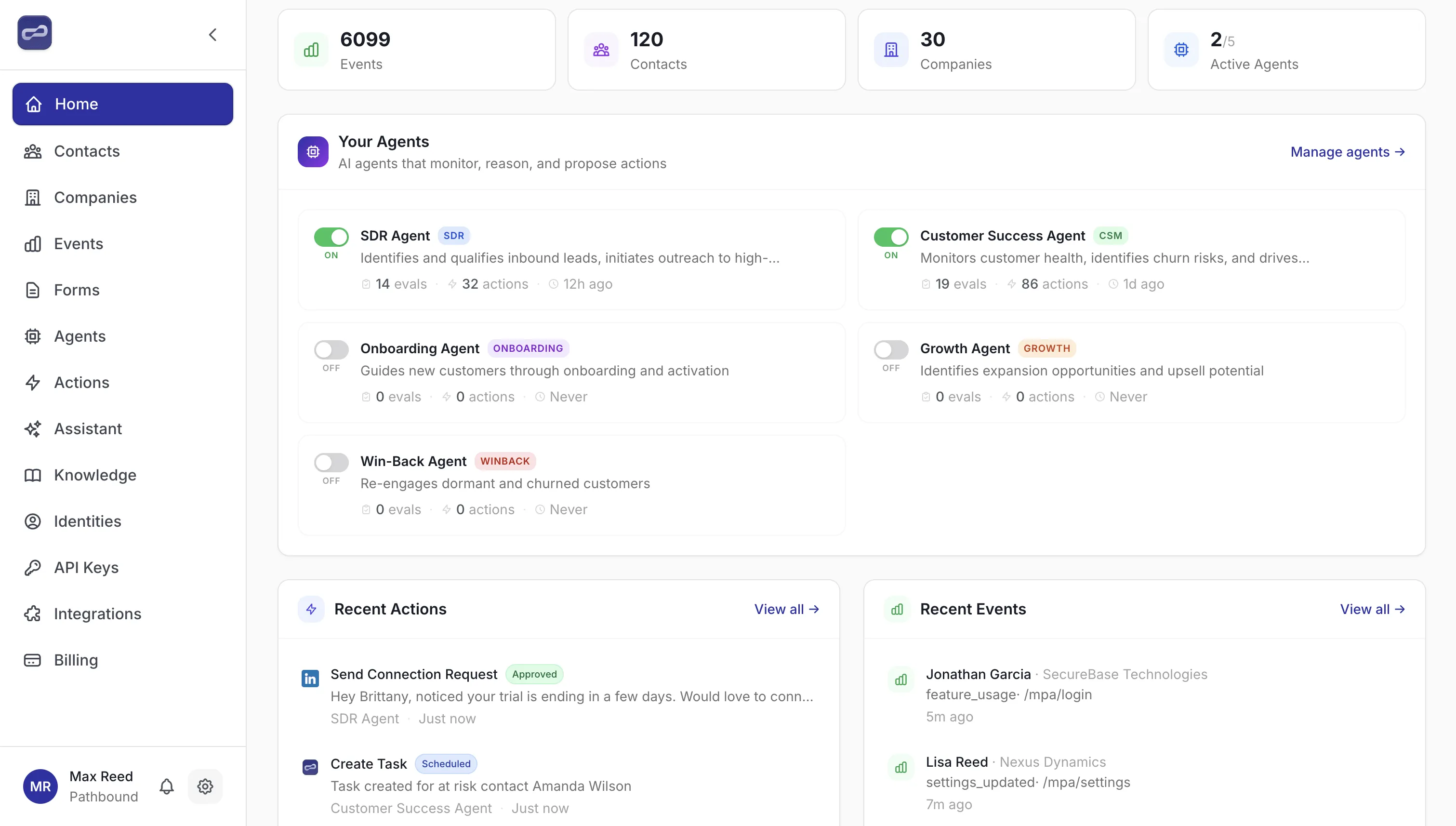This screenshot has width=1456, height=826.
Task: Open the Knowledge menu item
Action: pos(95,475)
